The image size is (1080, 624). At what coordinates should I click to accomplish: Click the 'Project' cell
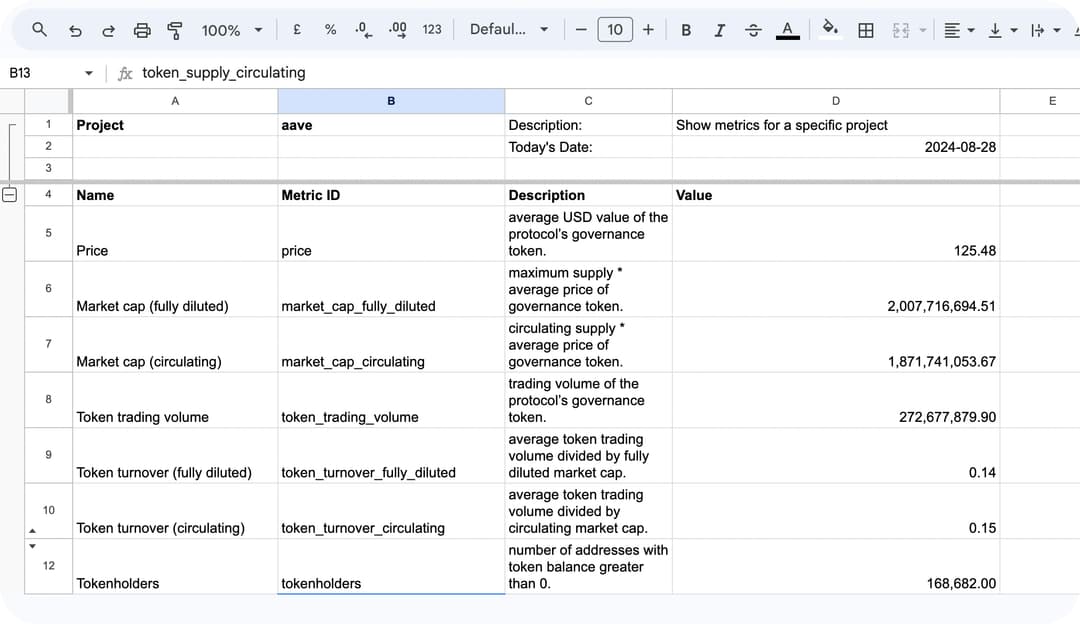175,125
